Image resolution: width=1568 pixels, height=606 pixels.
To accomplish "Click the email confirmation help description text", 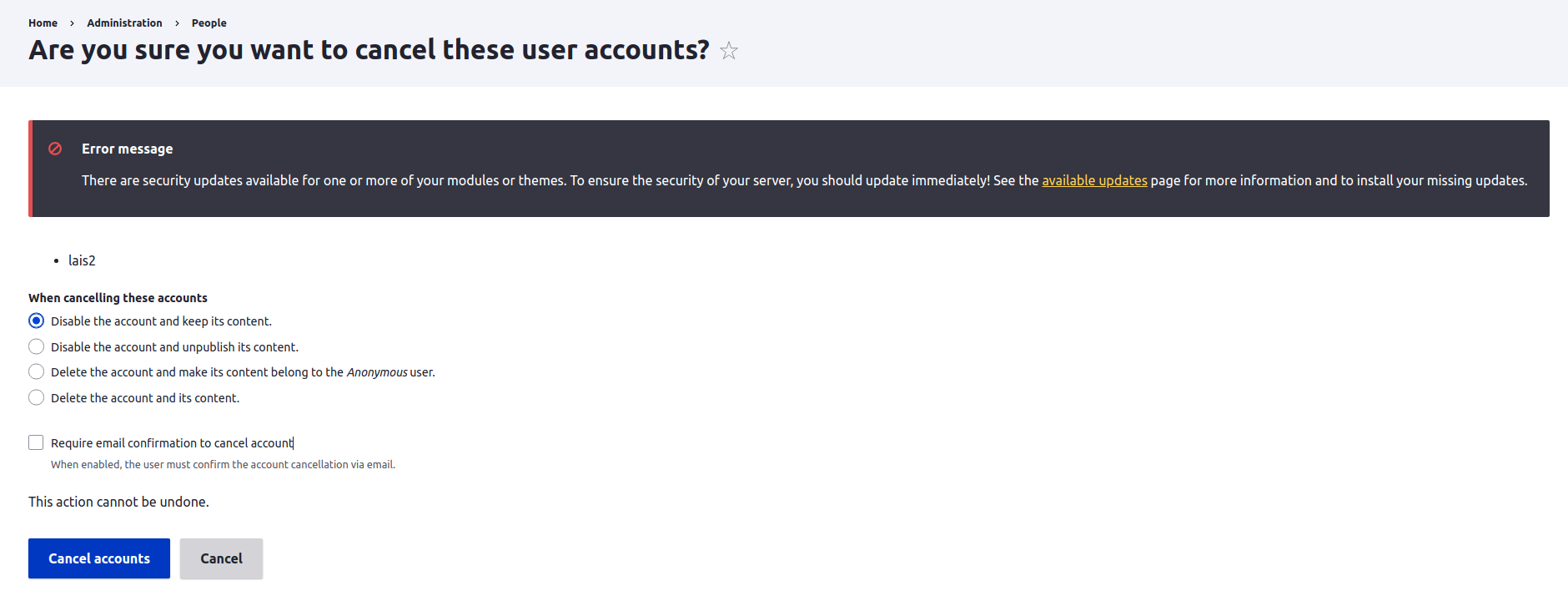I will [223, 465].
